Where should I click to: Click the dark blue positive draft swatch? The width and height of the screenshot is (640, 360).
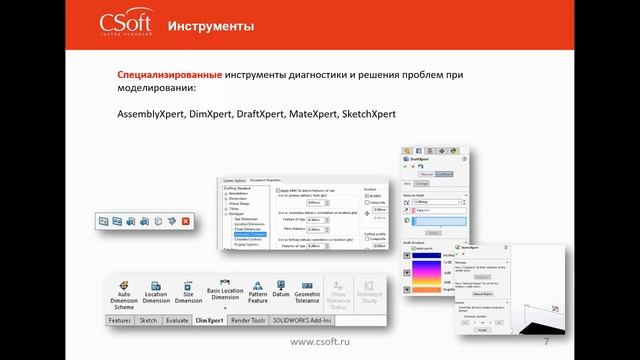pyautogui.click(x=427, y=256)
